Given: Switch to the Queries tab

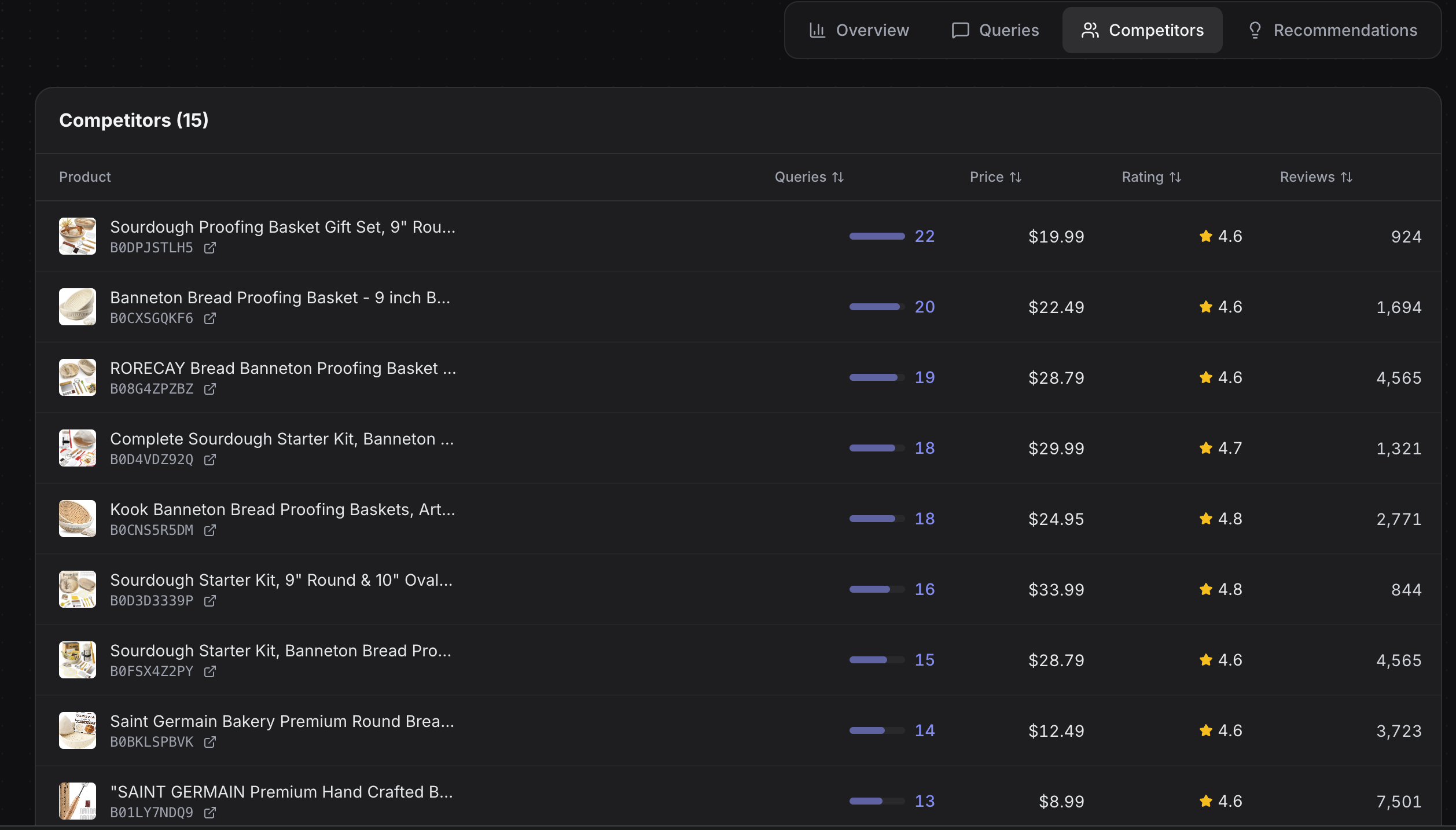Looking at the screenshot, I should point(995,30).
